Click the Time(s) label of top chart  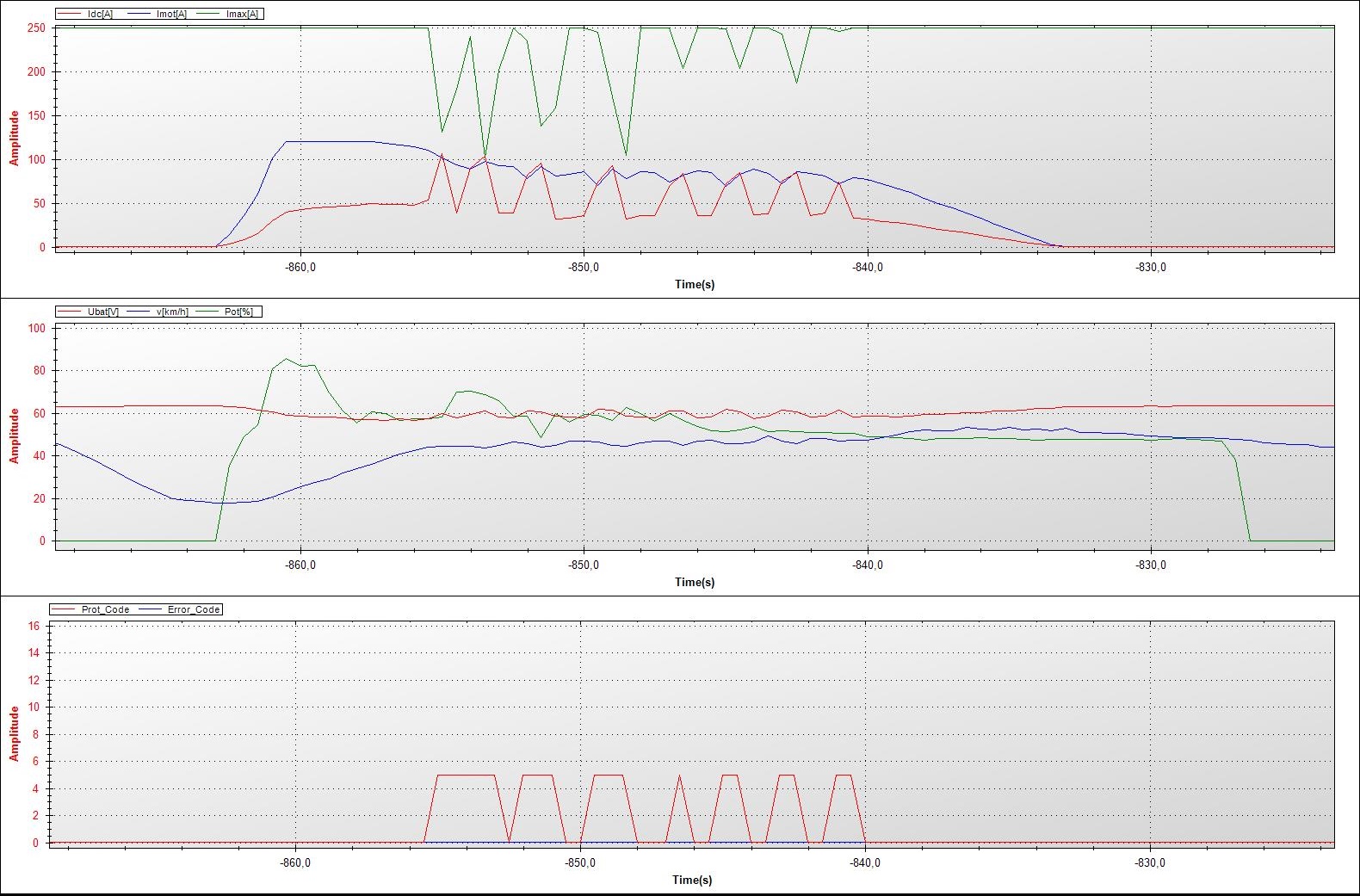[694, 284]
